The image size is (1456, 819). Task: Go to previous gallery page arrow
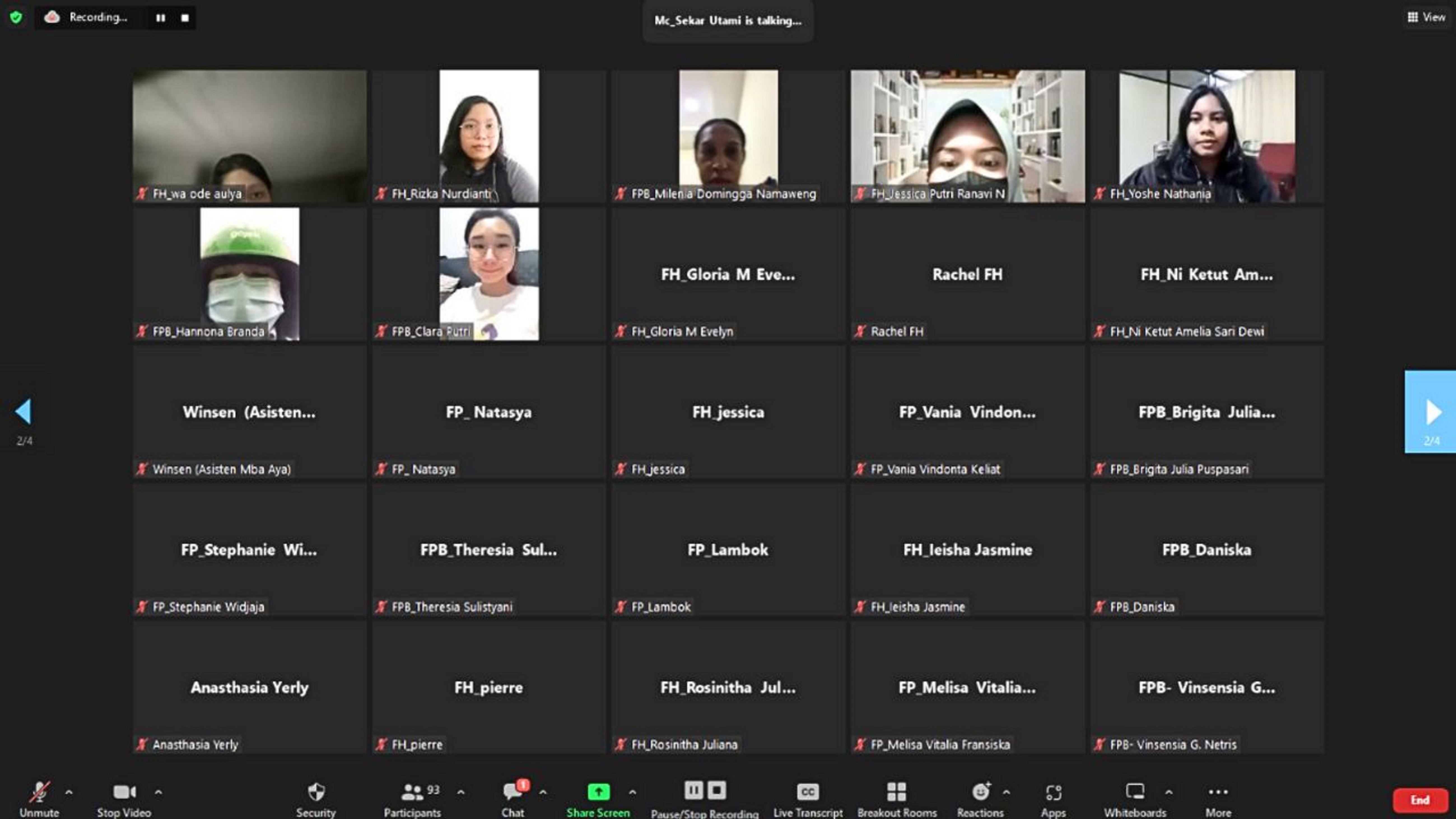[24, 412]
